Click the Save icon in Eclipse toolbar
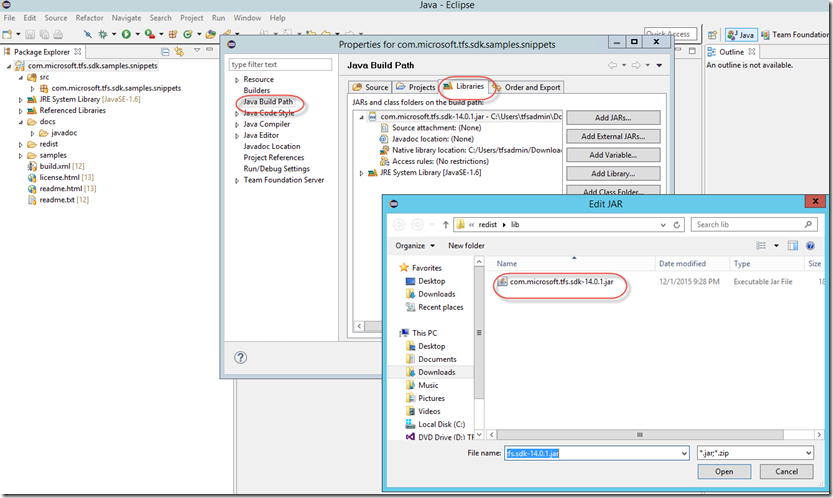833x498 pixels. pos(30,35)
